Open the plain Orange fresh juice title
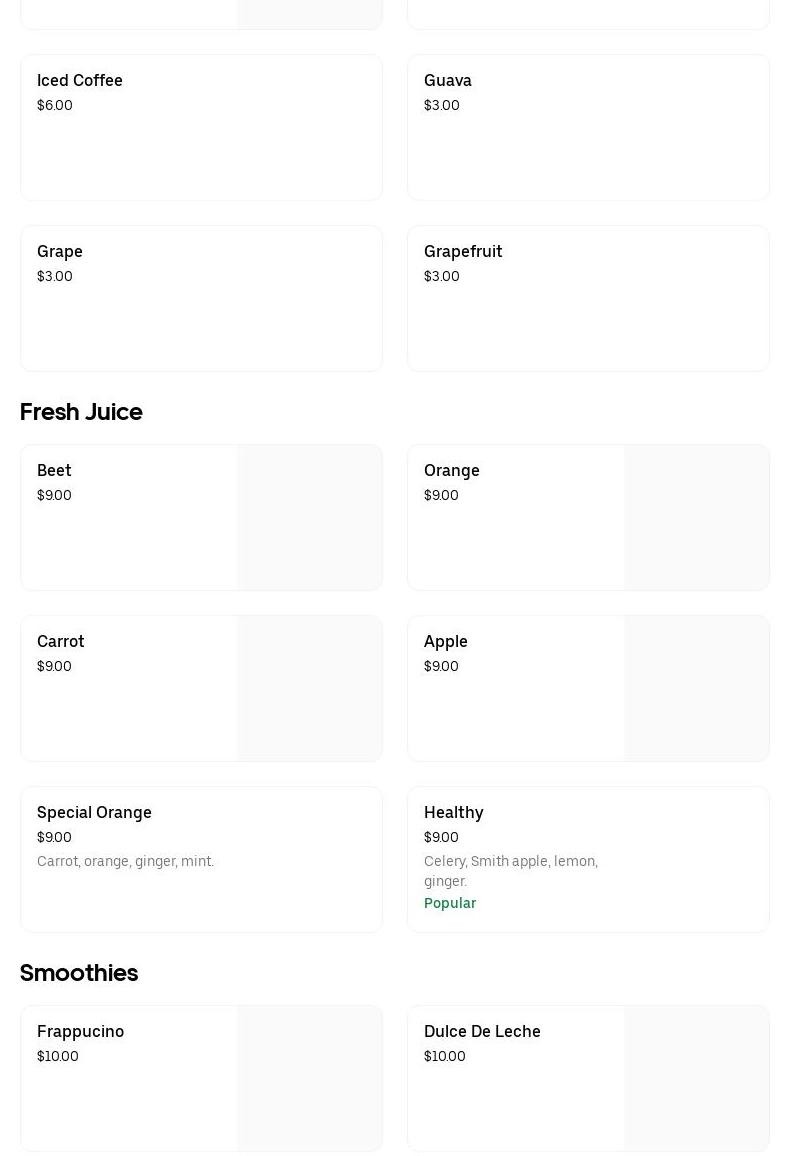 (x=452, y=471)
